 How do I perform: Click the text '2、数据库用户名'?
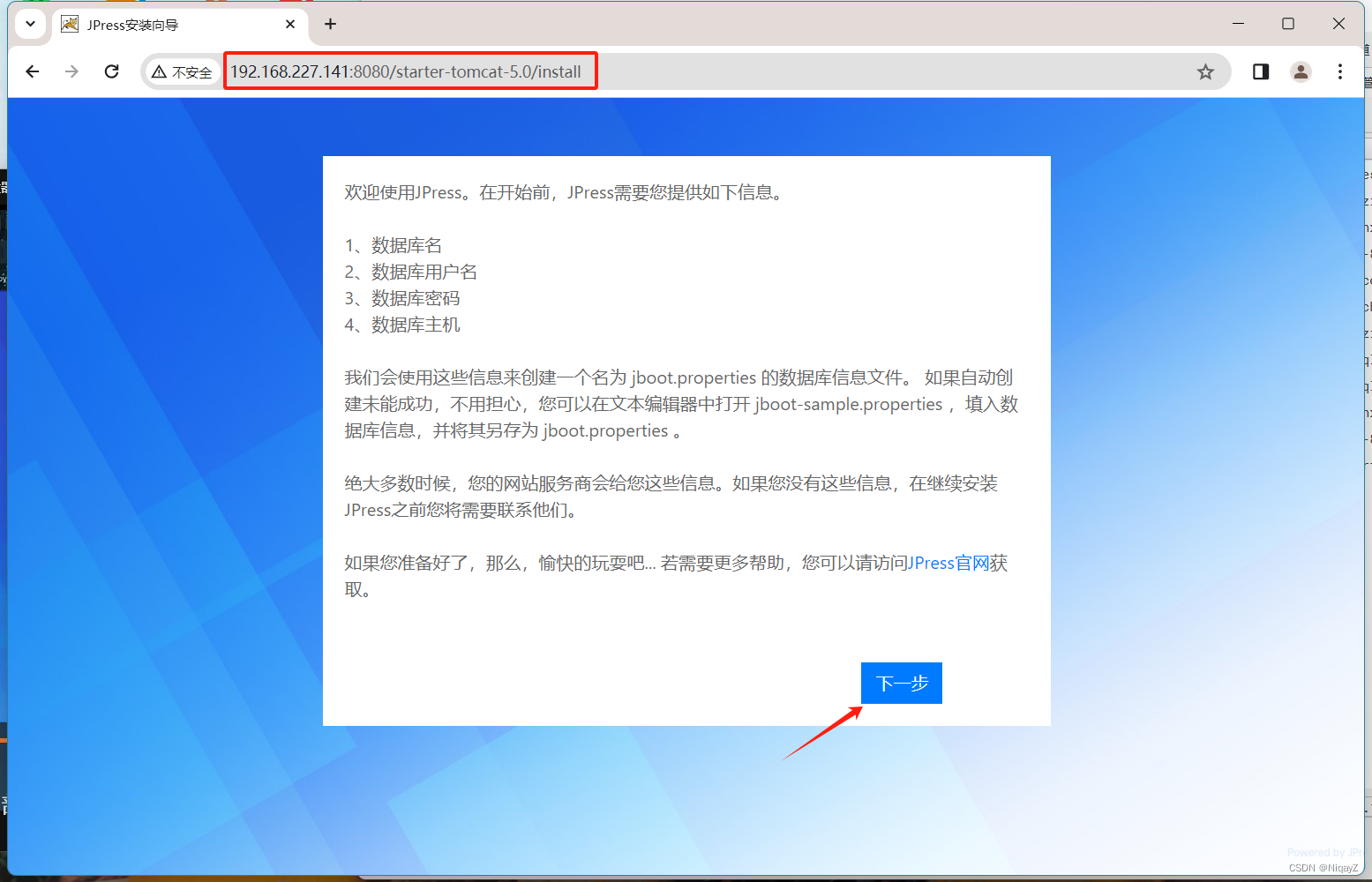pyautogui.click(x=411, y=272)
